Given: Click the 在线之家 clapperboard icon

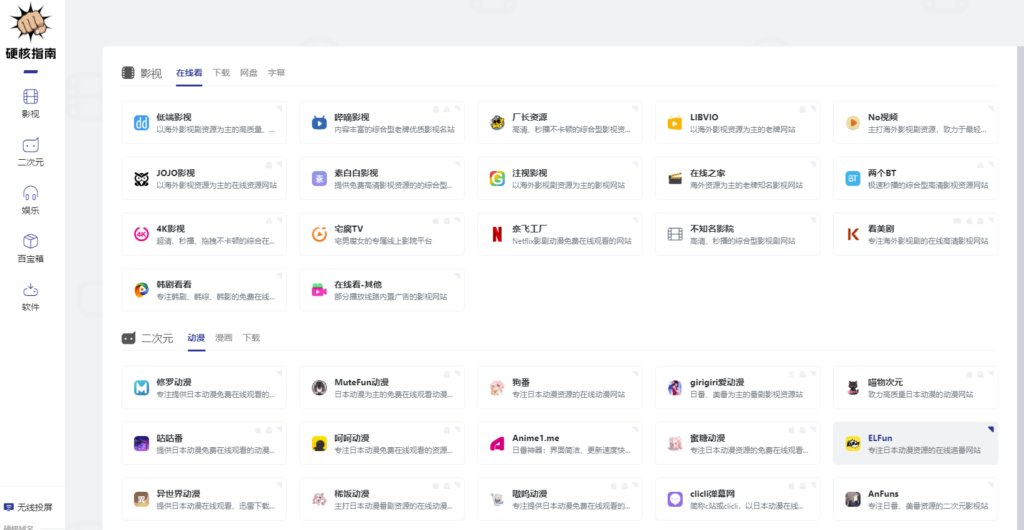Looking at the screenshot, I should (675, 179).
